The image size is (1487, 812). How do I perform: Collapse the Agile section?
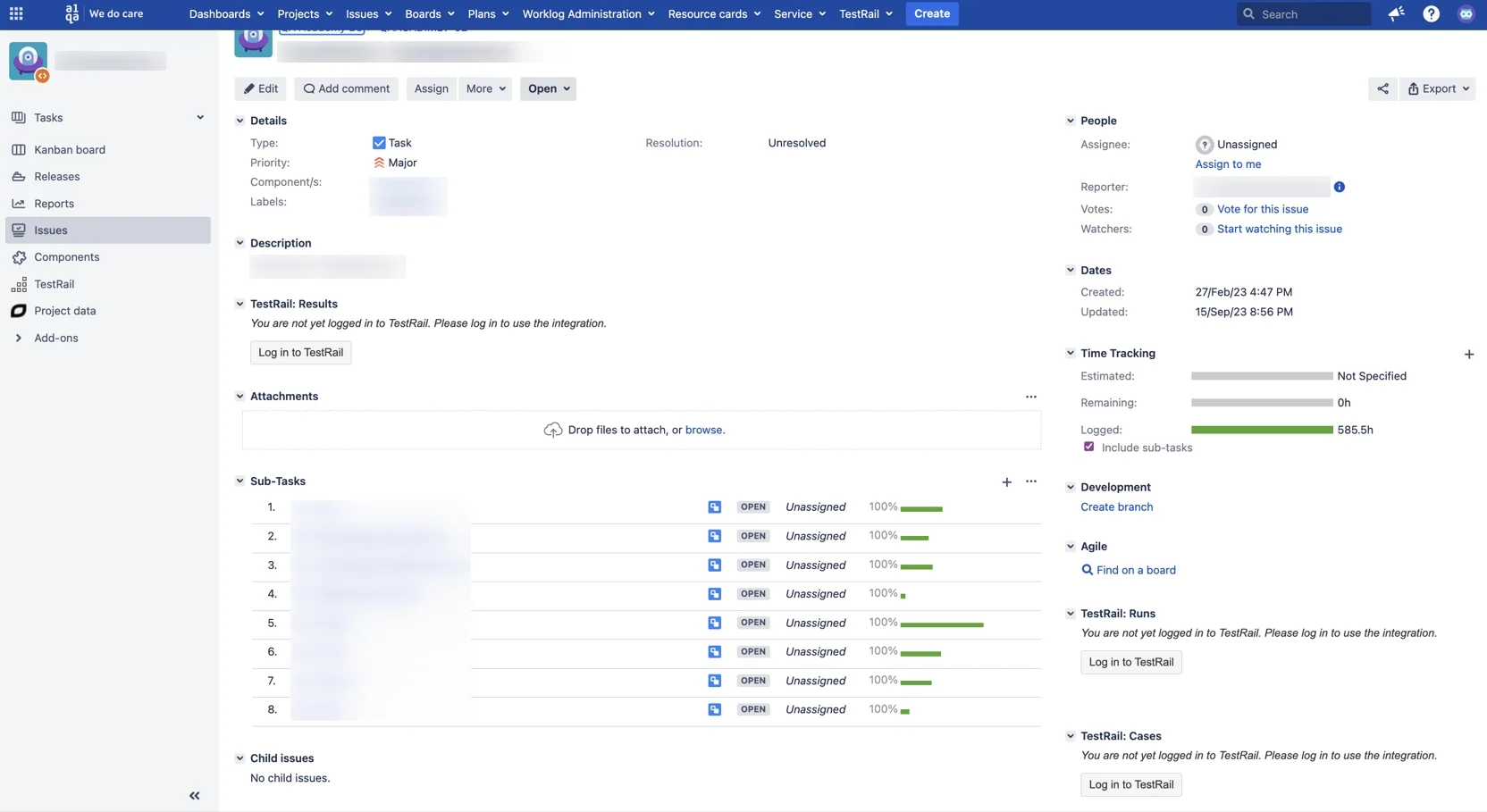(x=1070, y=546)
